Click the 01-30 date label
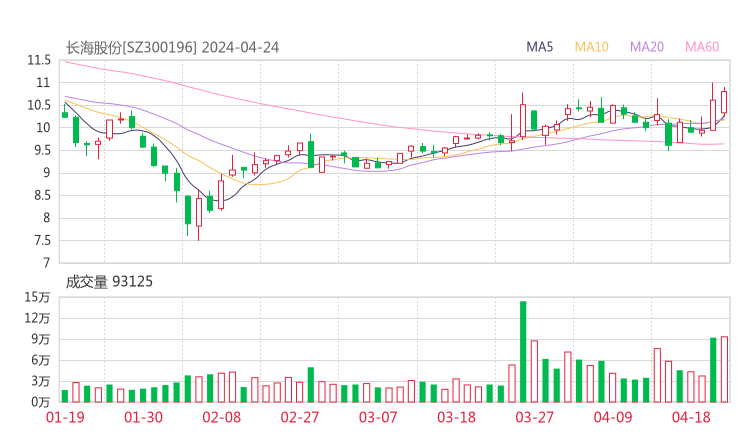740x440 pixels. click(x=143, y=417)
